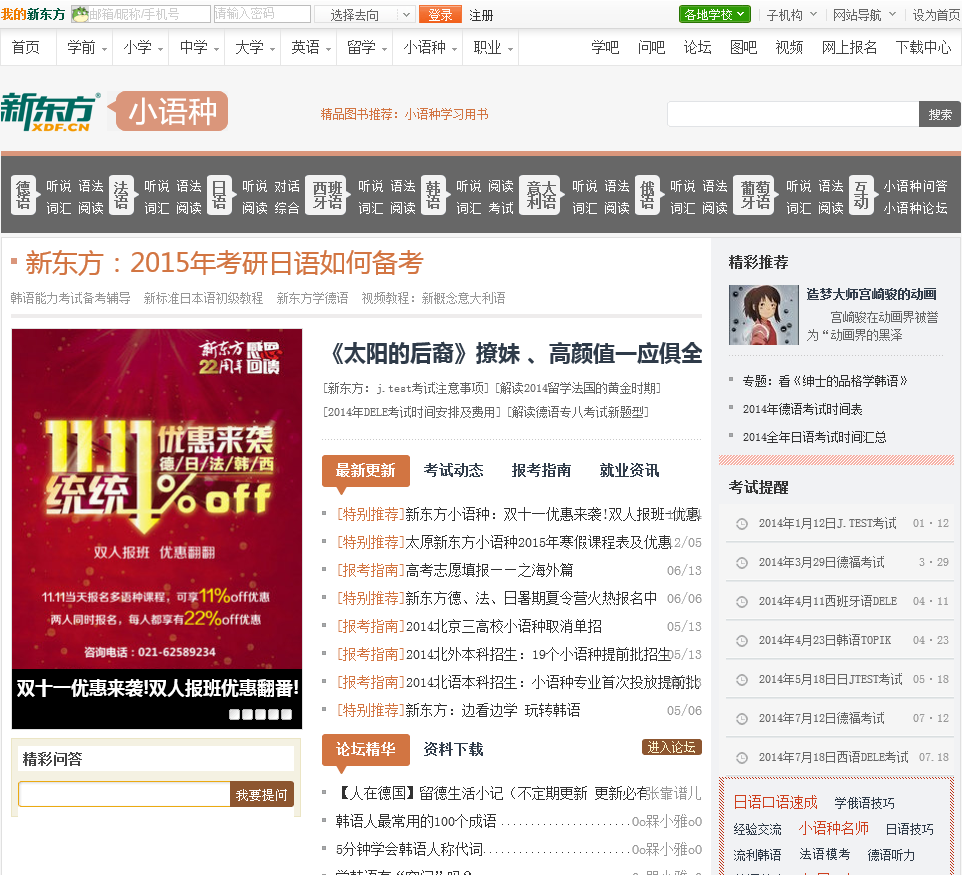The height and width of the screenshot is (875, 962).
Task: Click clock icon beside 2014年7月18日西语DELE考试
Action: 742,757
